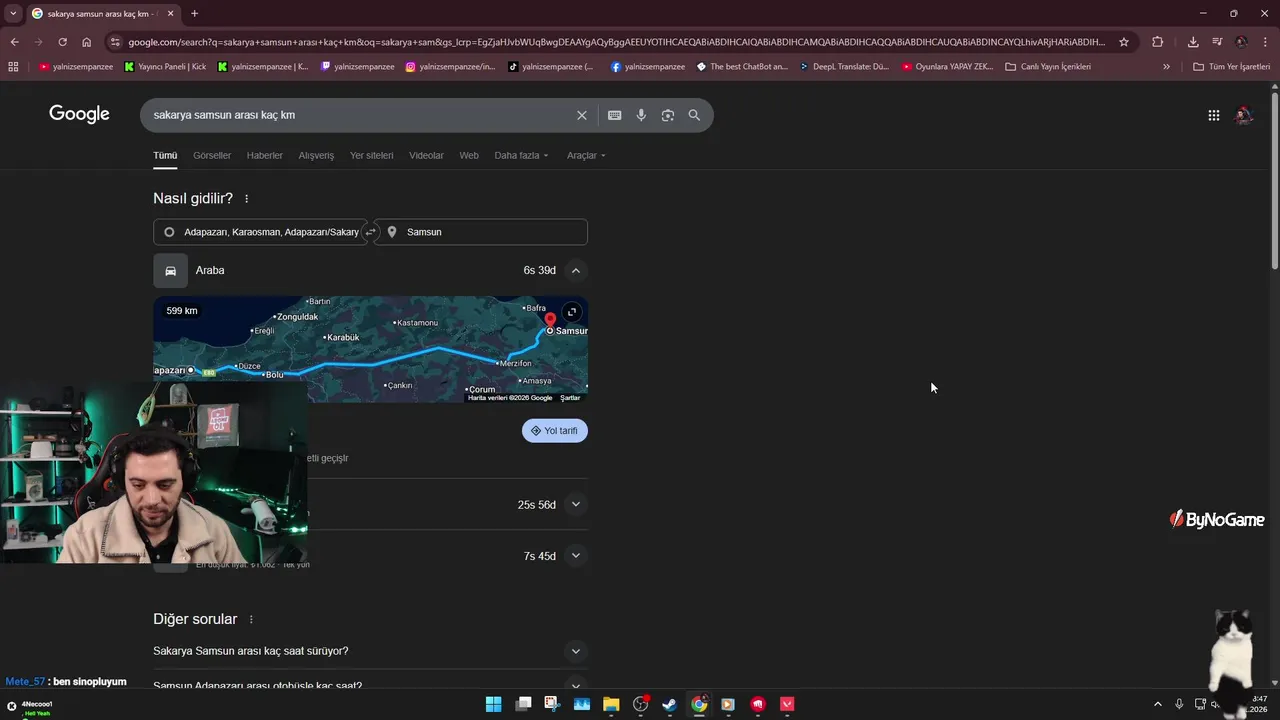Expand the 25s 56d travel option
The width and height of the screenshot is (1280, 720).
point(575,505)
